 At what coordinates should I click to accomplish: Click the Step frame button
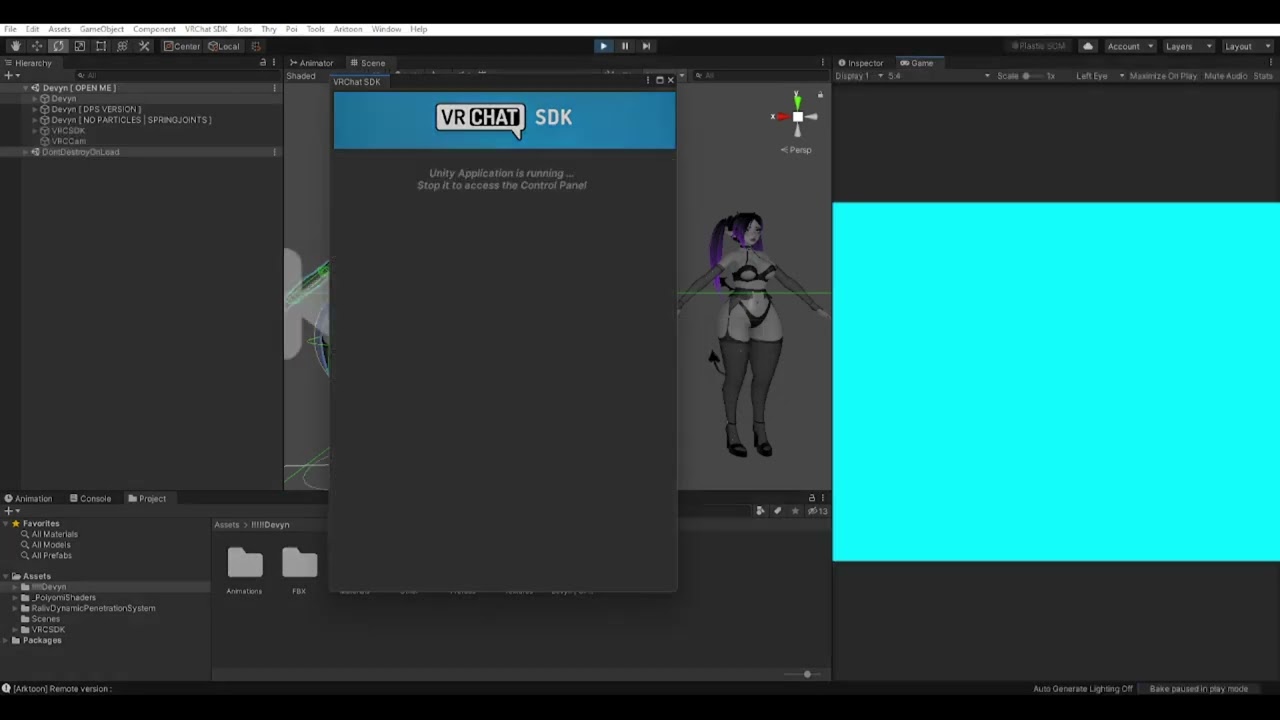pos(646,46)
